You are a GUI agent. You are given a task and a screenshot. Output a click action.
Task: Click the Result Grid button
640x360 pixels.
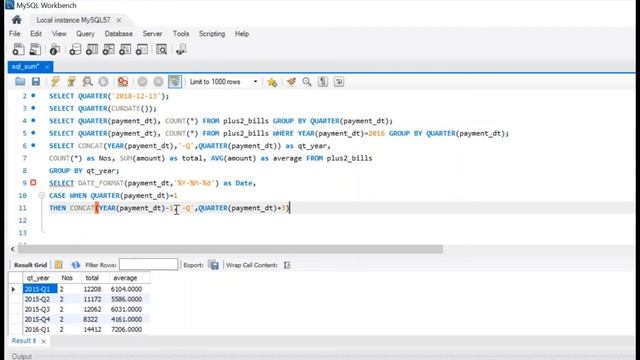(31, 265)
